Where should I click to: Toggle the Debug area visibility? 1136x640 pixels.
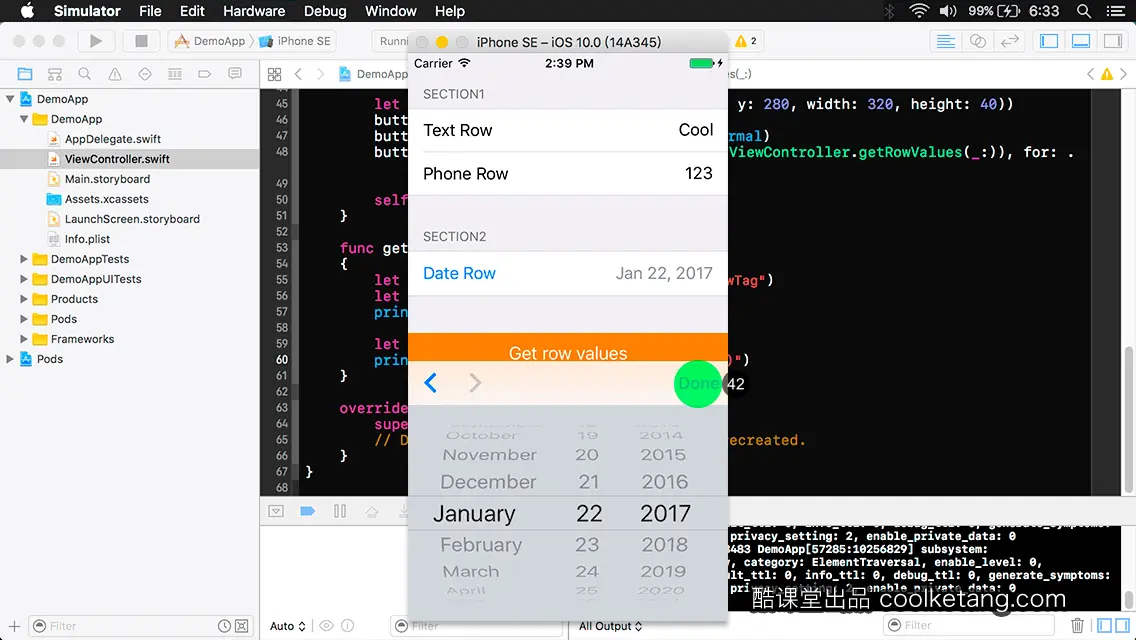[1081, 41]
